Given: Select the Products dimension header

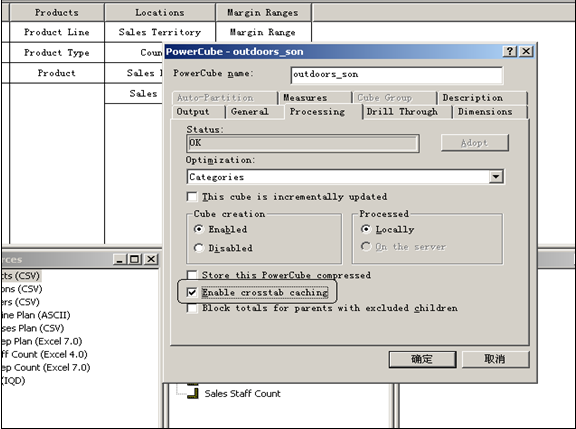Looking at the screenshot, I should (57, 12).
